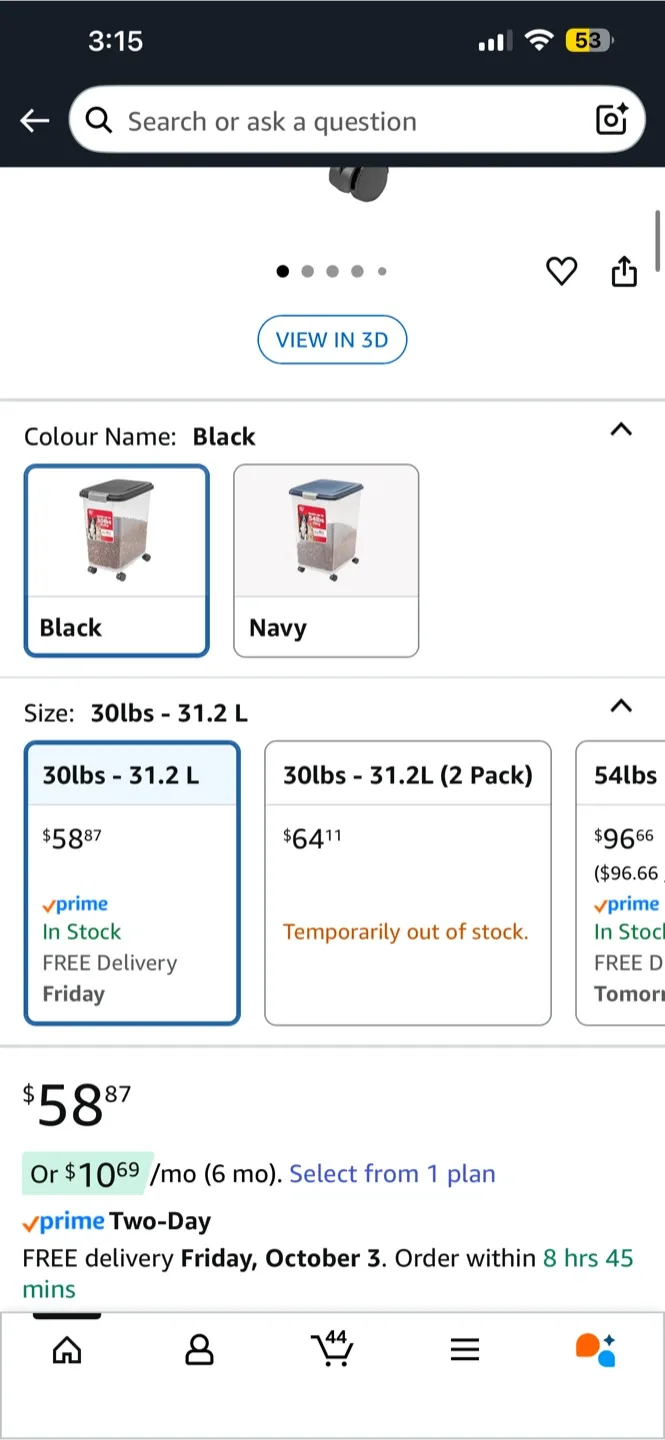Add item to wishlist heart
Image resolution: width=665 pixels, height=1440 pixels.
click(x=561, y=271)
